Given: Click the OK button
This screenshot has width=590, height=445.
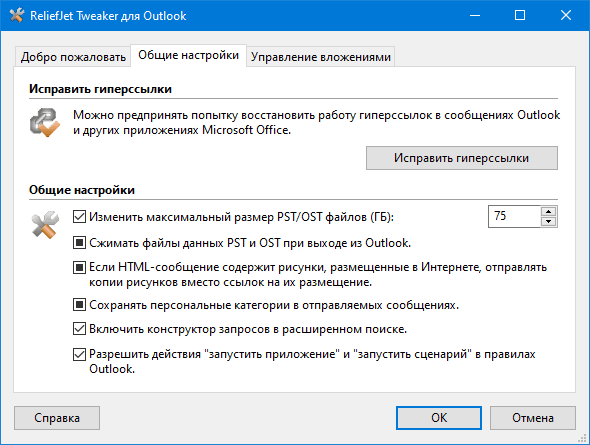Looking at the screenshot, I should tap(439, 418).
